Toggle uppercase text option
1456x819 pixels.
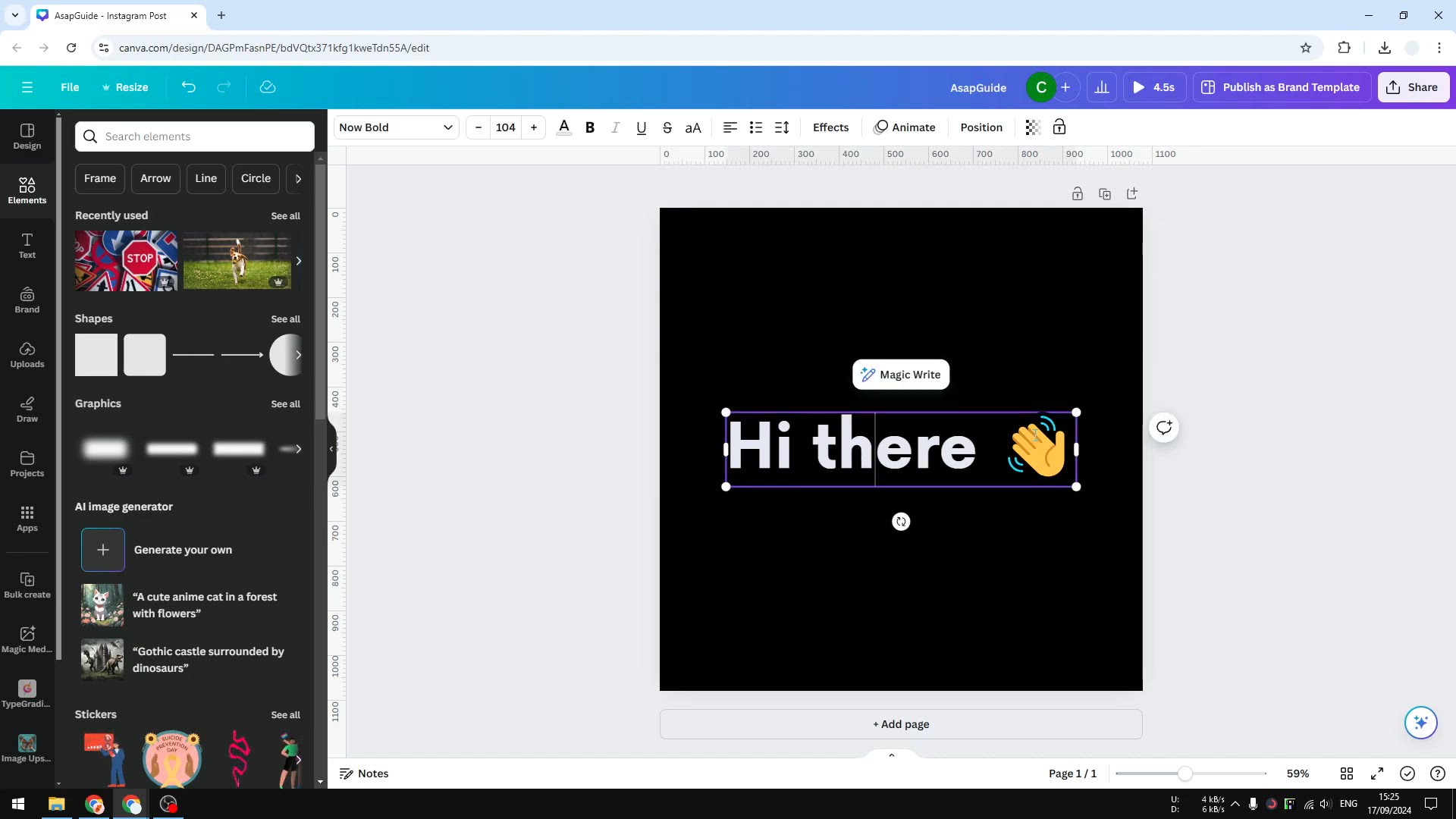click(x=693, y=127)
